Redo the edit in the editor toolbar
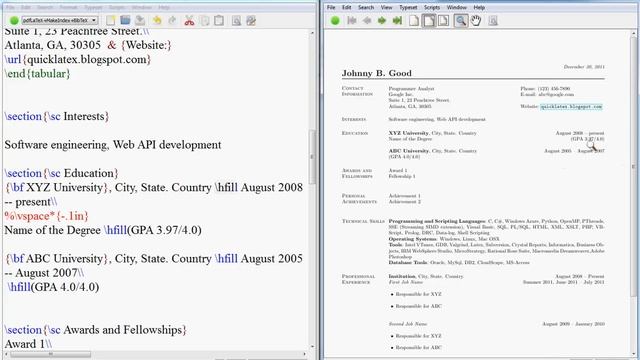This screenshot has width=640, height=360. point(172,20)
